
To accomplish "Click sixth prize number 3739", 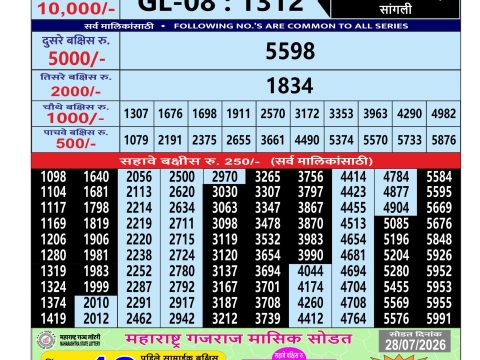I will point(268,319).
